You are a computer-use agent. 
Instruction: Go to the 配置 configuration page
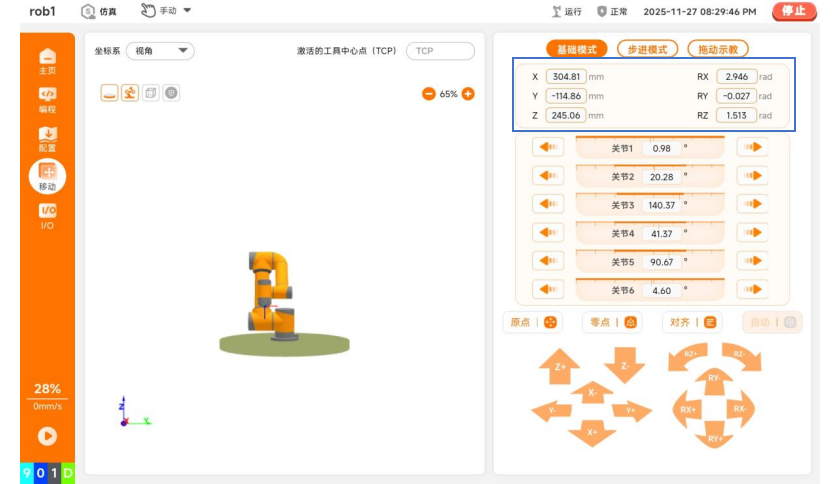[x=47, y=138]
